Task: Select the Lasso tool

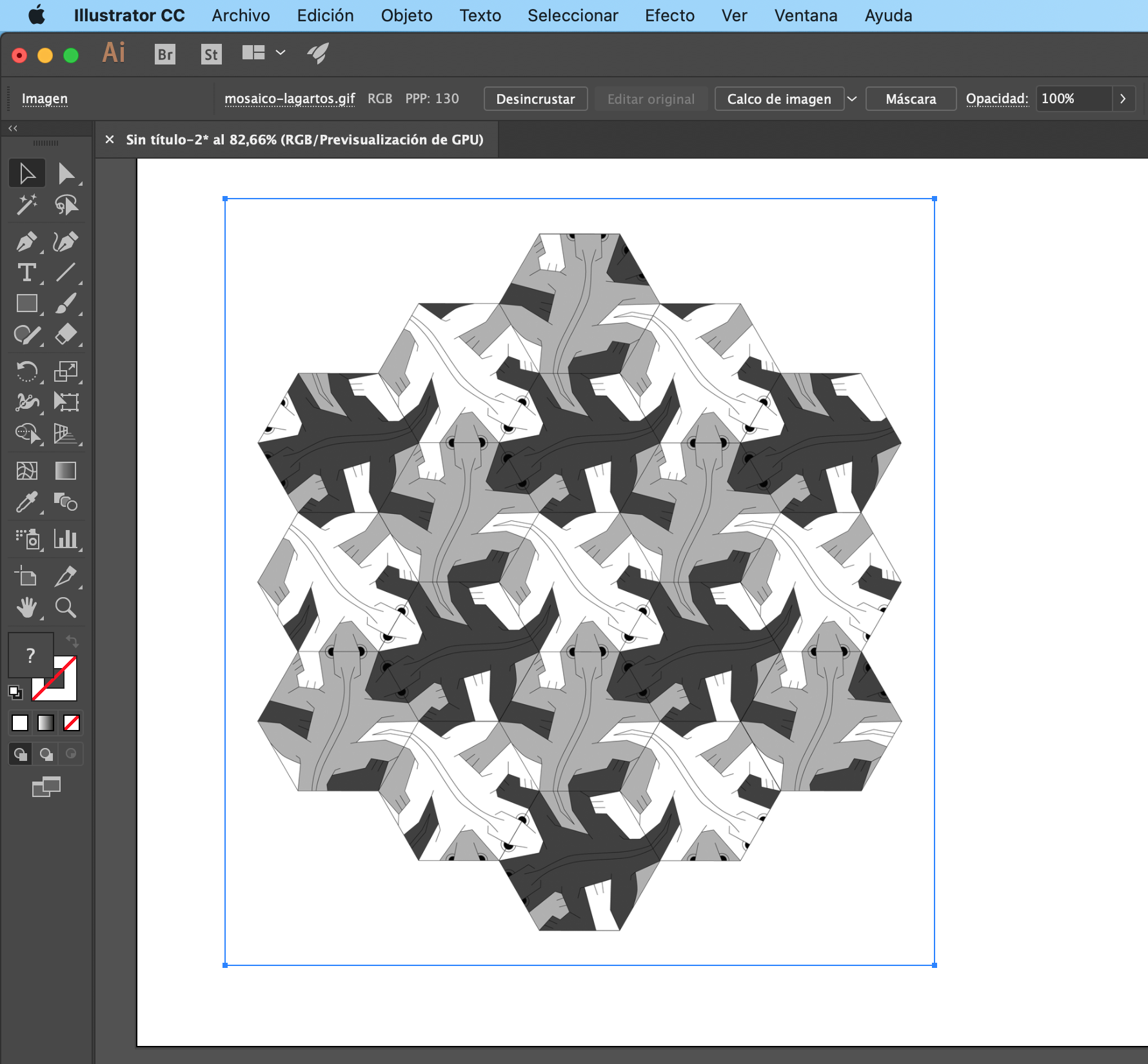Action: click(66, 204)
